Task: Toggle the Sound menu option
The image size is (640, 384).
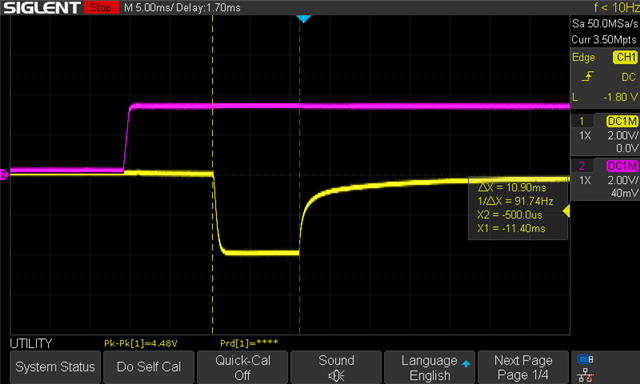Action: point(336,367)
